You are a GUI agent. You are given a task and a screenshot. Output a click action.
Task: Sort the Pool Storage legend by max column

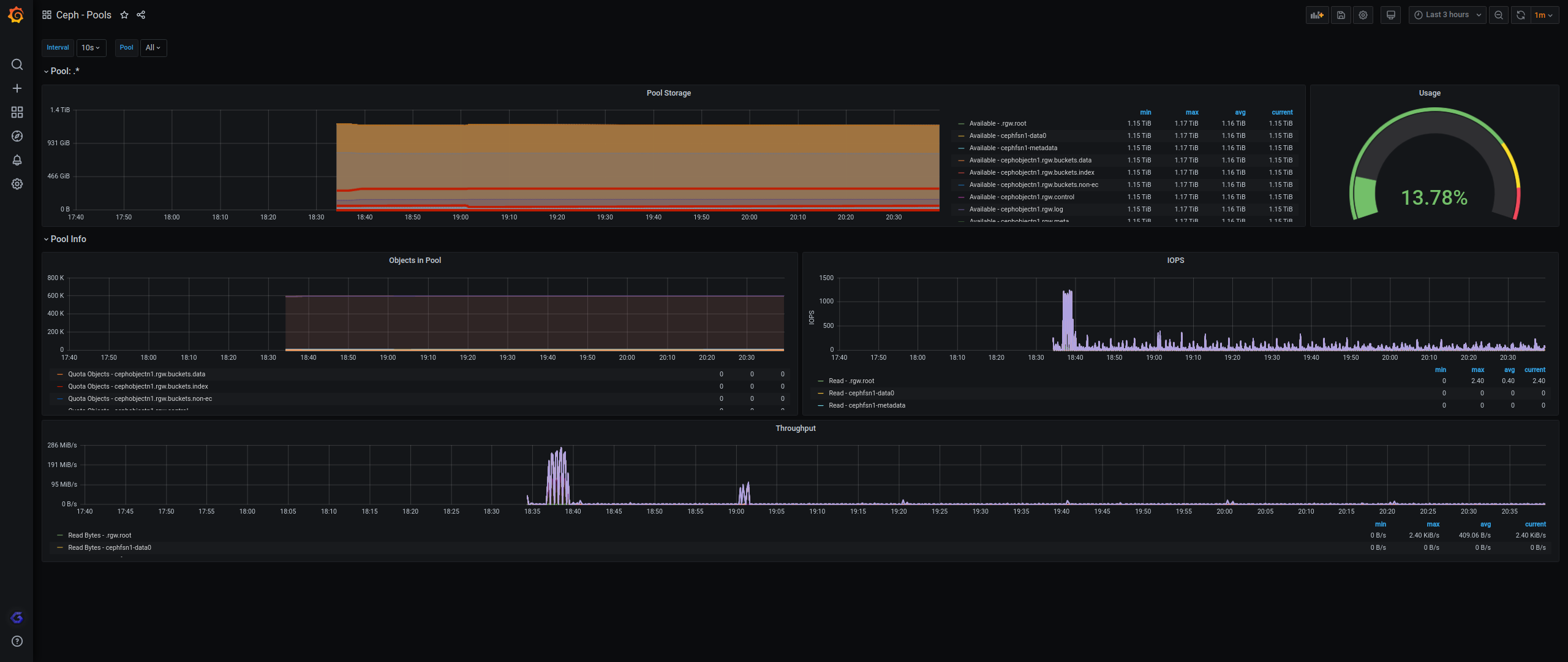(x=1191, y=112)
